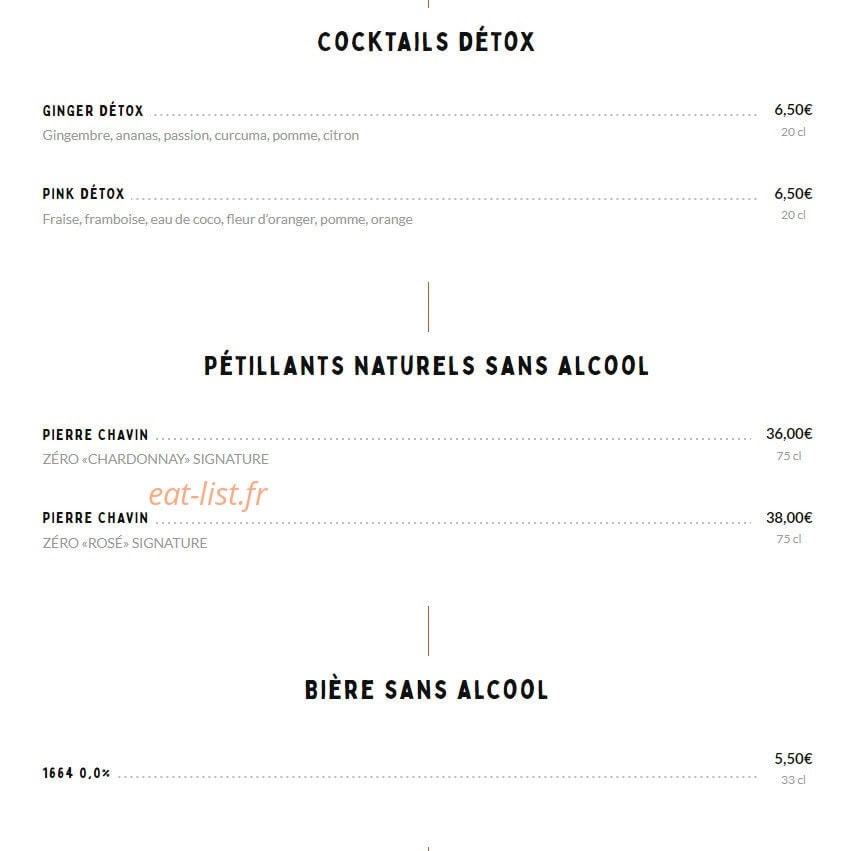Click Pétillants Naturels Sans Alcool heading
The height and width of the screenshot is (851, 855).
(x=426, y=366)
